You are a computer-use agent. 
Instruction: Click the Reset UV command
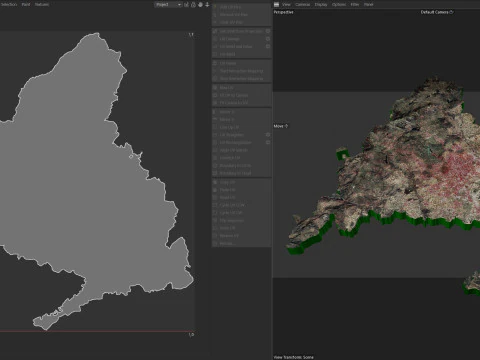(x=242, y=197)
